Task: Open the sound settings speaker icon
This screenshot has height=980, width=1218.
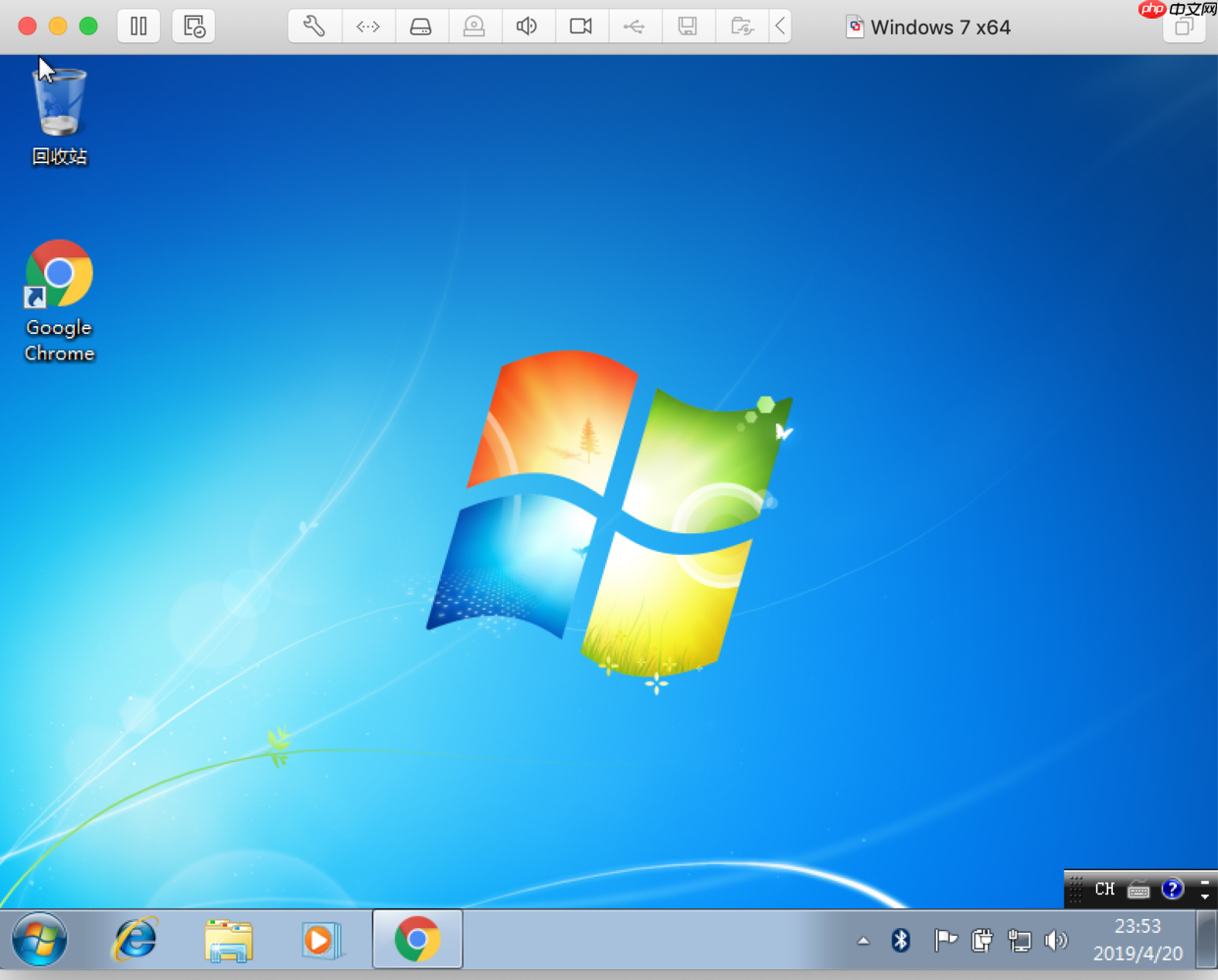Action: click(x=527, y=27)
